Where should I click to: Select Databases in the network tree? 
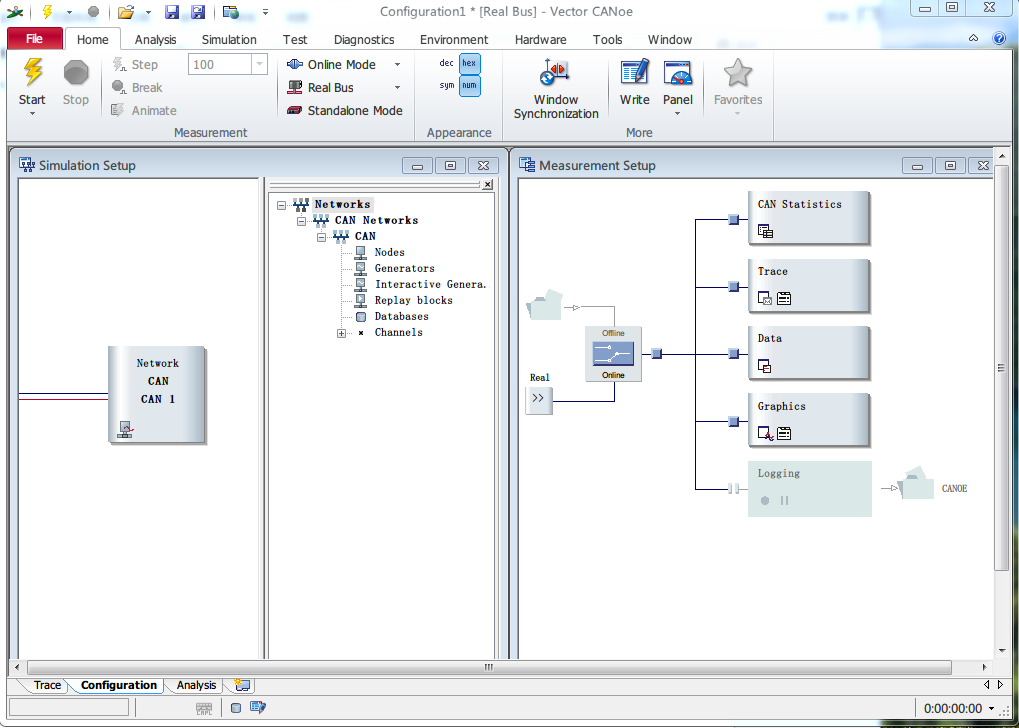[x=401, y=317]
